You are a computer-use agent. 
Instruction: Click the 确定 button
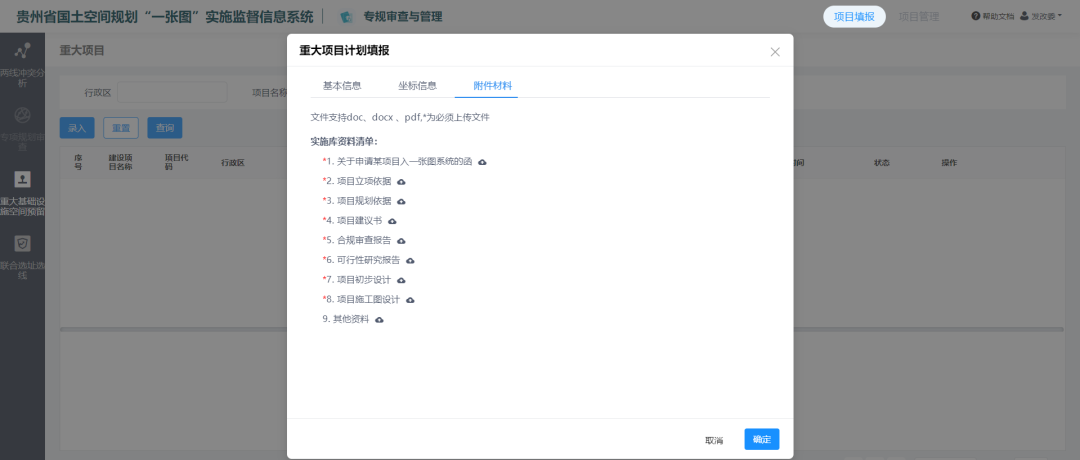(761, 440)
